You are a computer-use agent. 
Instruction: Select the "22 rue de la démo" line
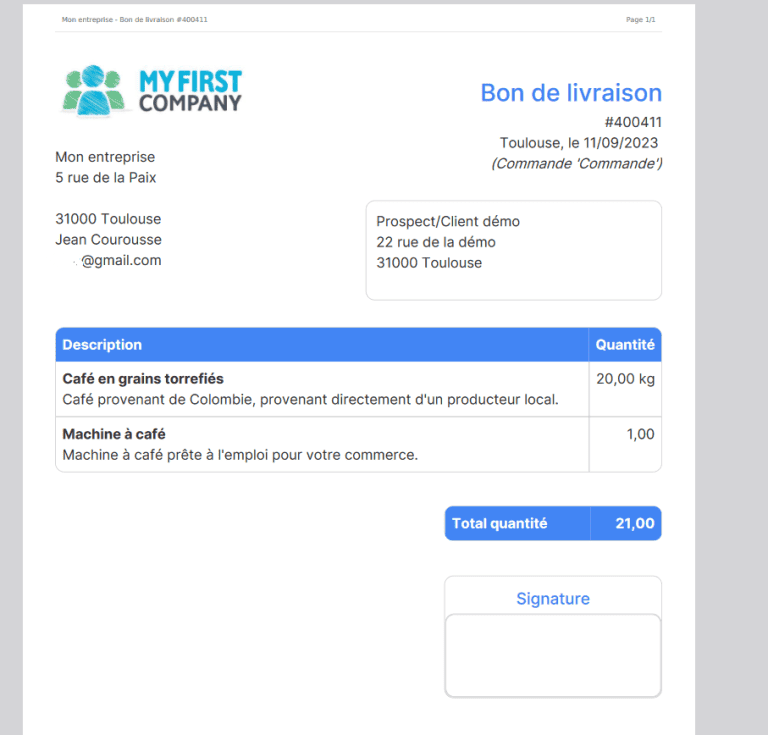436,242
